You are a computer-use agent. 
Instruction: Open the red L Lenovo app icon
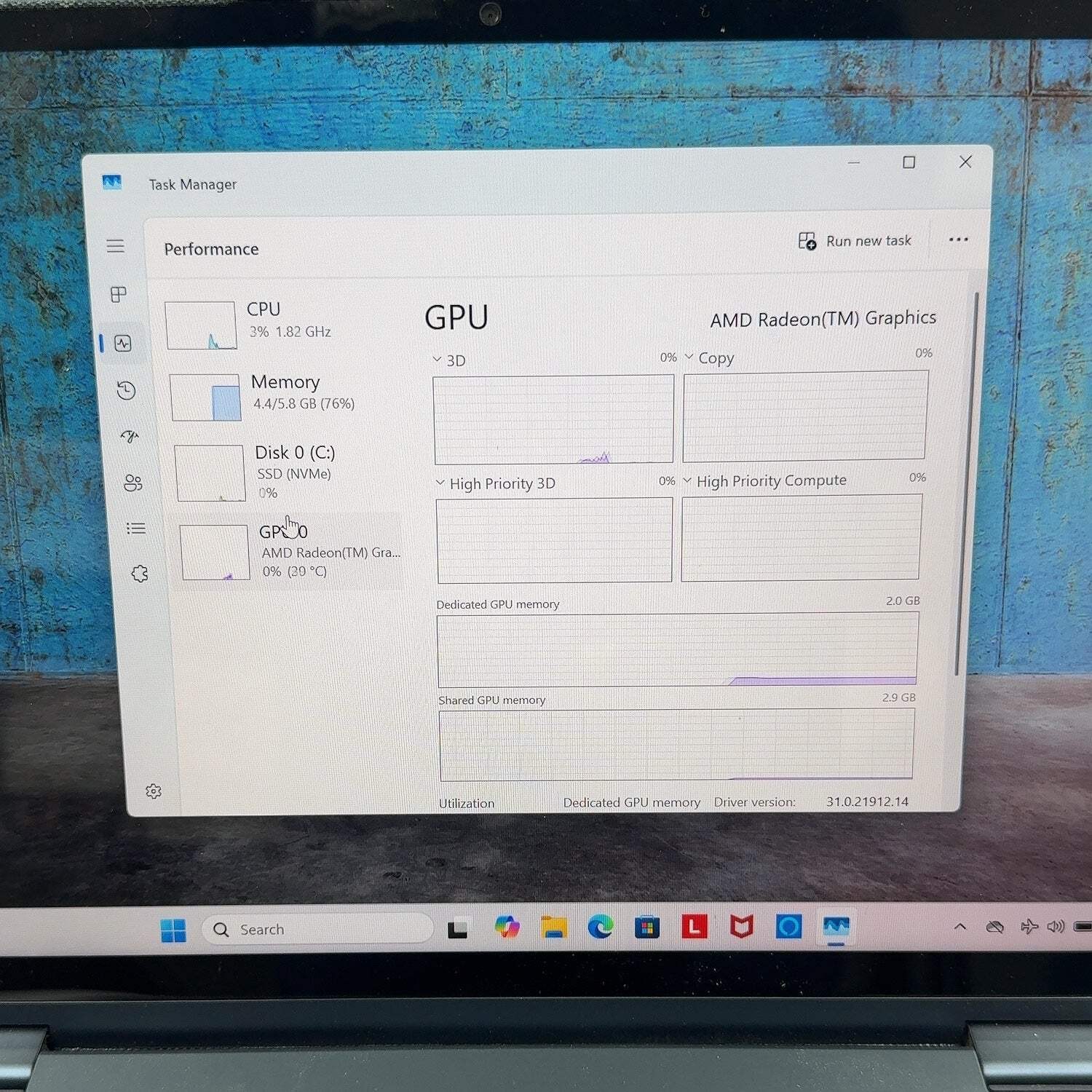click(695, 926)
